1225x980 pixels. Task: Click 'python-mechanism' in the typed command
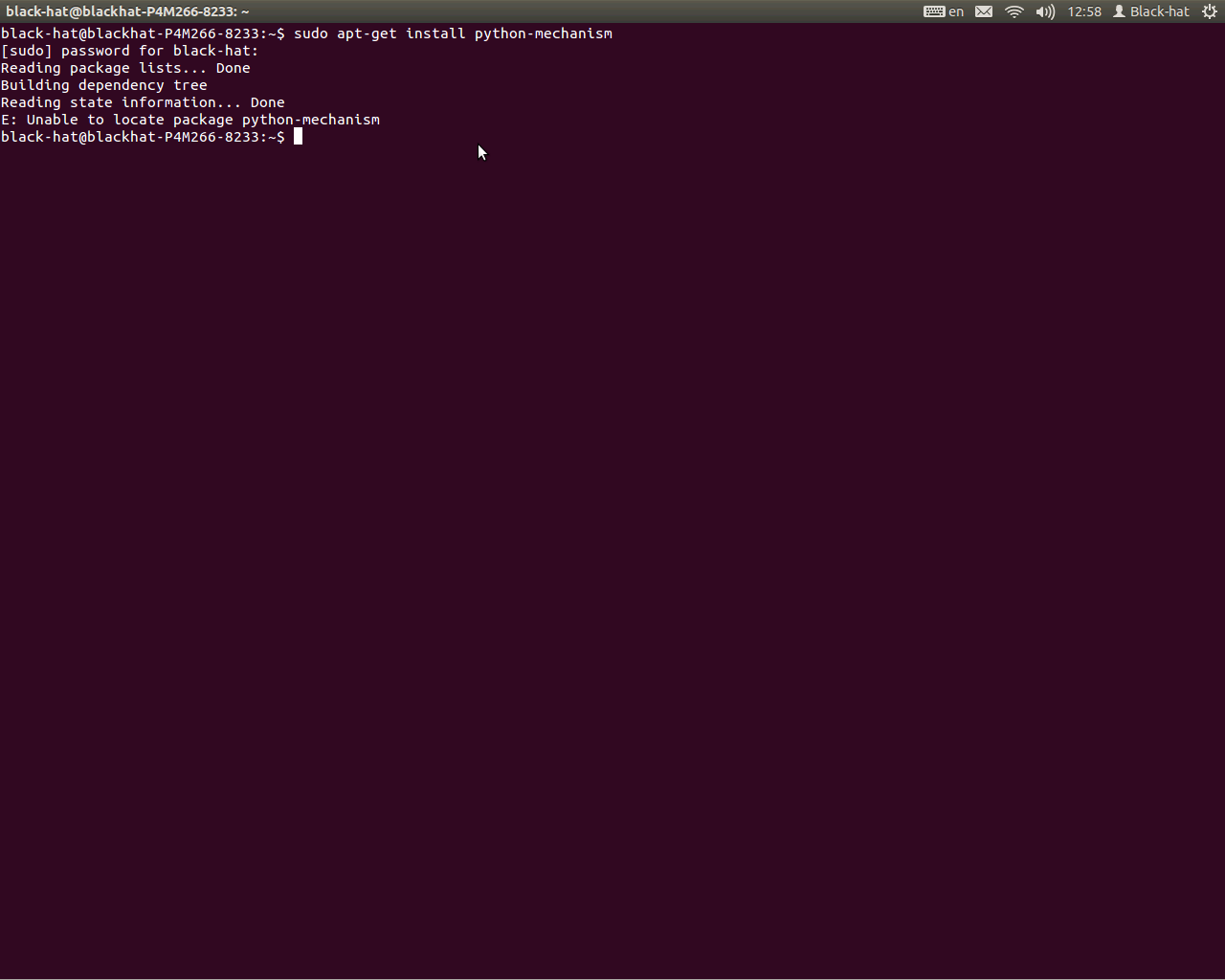543,33
